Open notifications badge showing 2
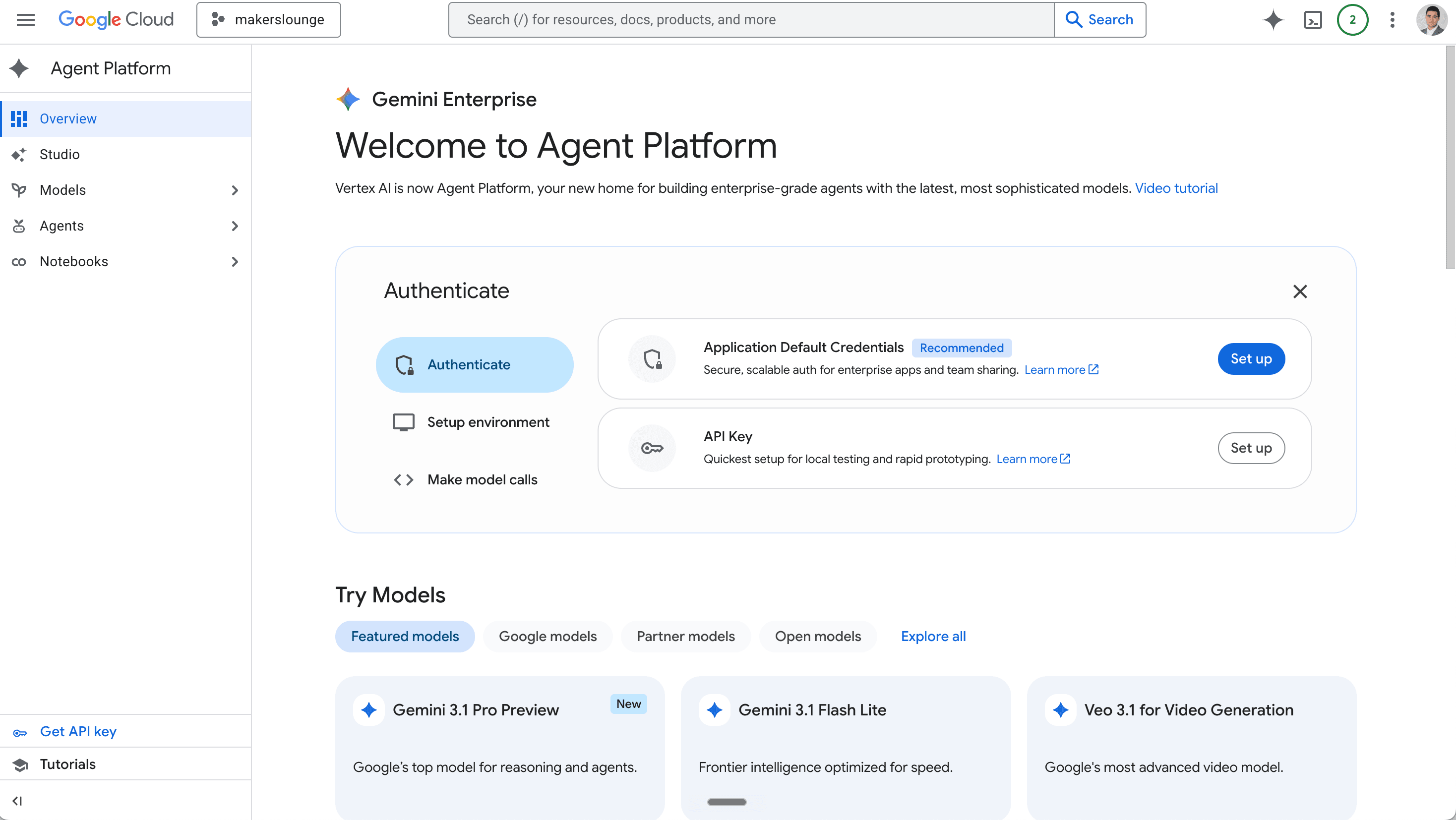The width and height of the screenshot is (1456, 820). [1352, 20]
